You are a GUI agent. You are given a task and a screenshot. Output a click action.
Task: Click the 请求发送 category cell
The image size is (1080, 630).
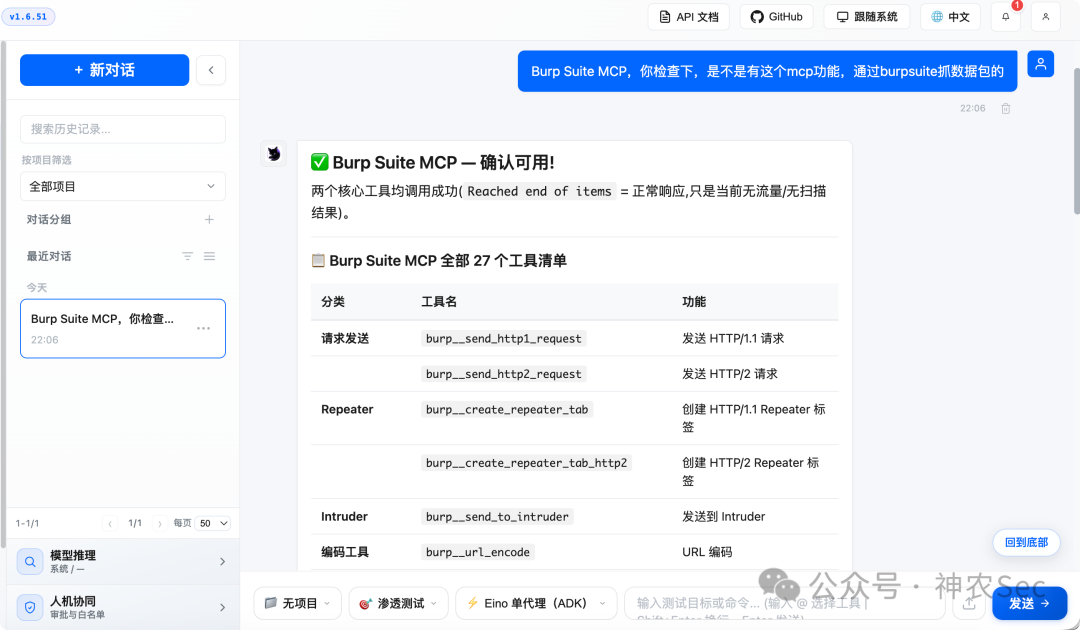click(345, 339)
